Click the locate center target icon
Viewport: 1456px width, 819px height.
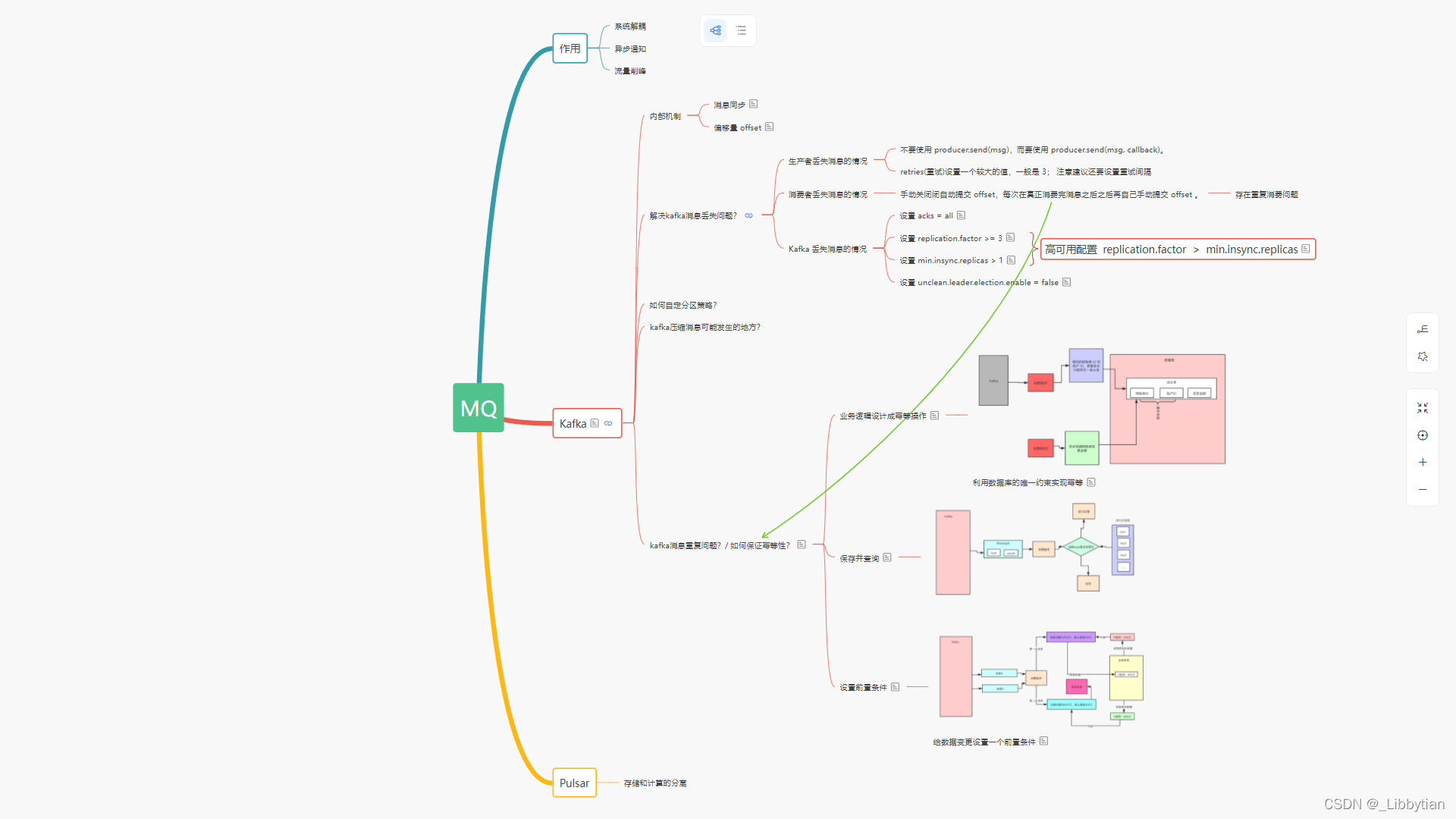1423,435
